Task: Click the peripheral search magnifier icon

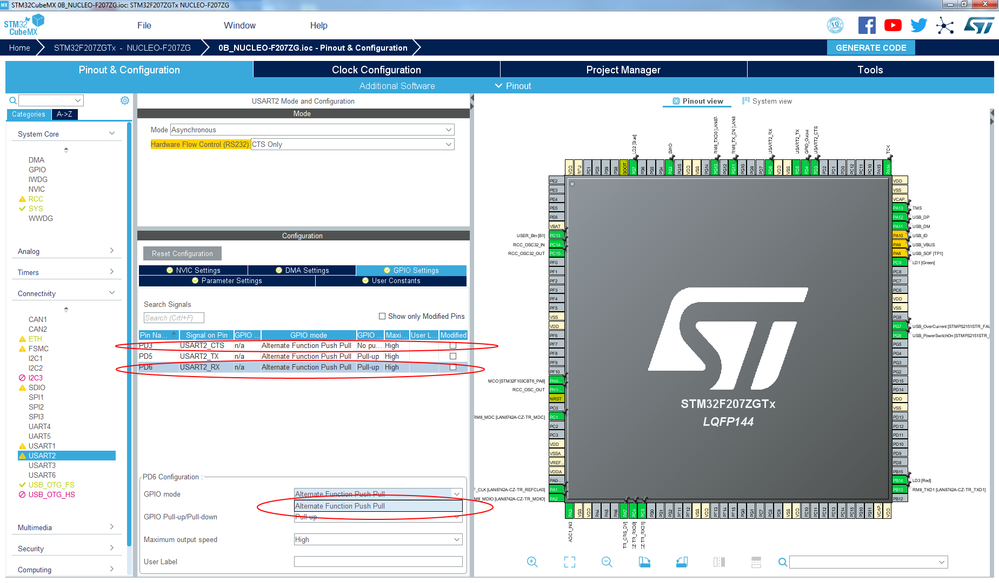Action: point(12,100)
